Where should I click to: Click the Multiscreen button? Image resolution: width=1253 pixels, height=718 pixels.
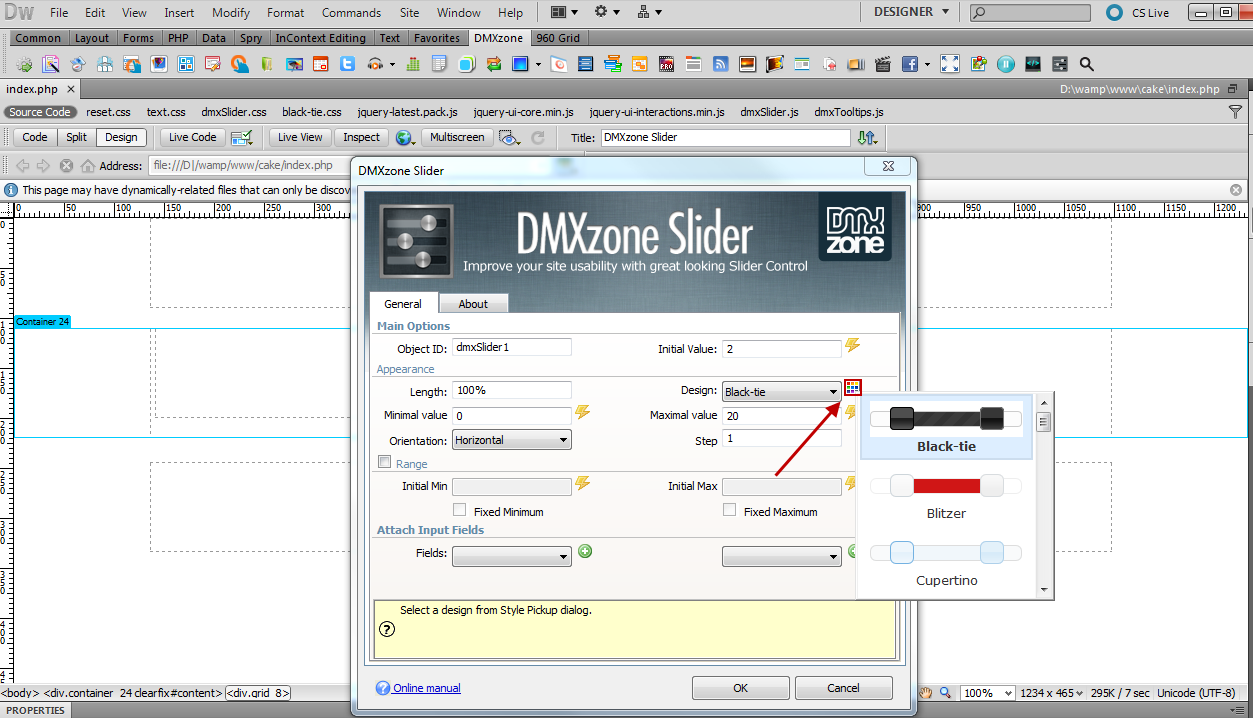coord(457,138)
